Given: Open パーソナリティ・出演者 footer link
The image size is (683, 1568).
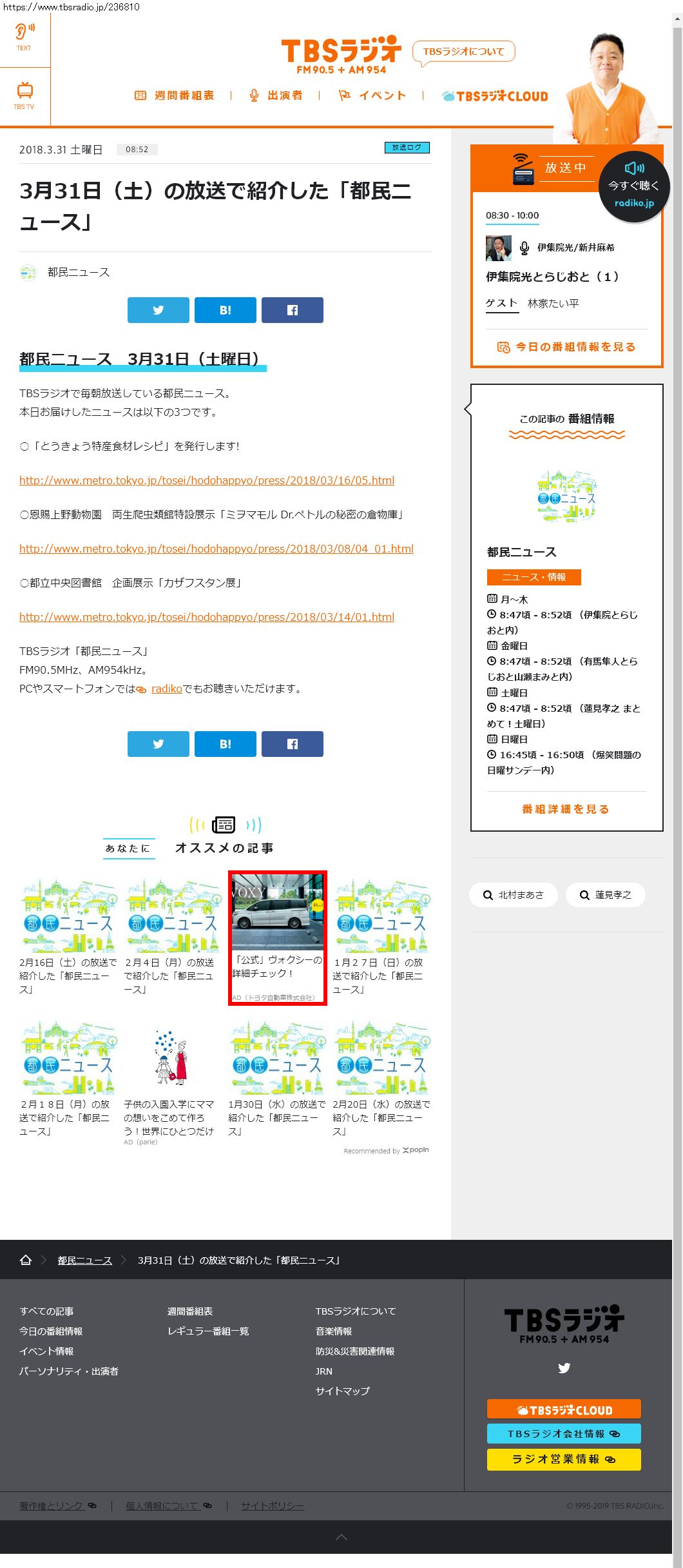Looking at the screenshot, I should click(69, 1371).
